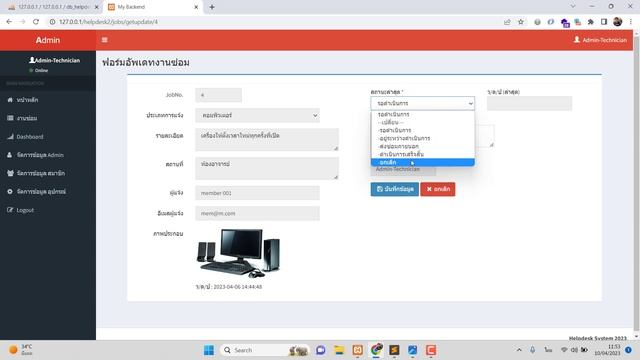Click the Admin logo header

point(48,40)
